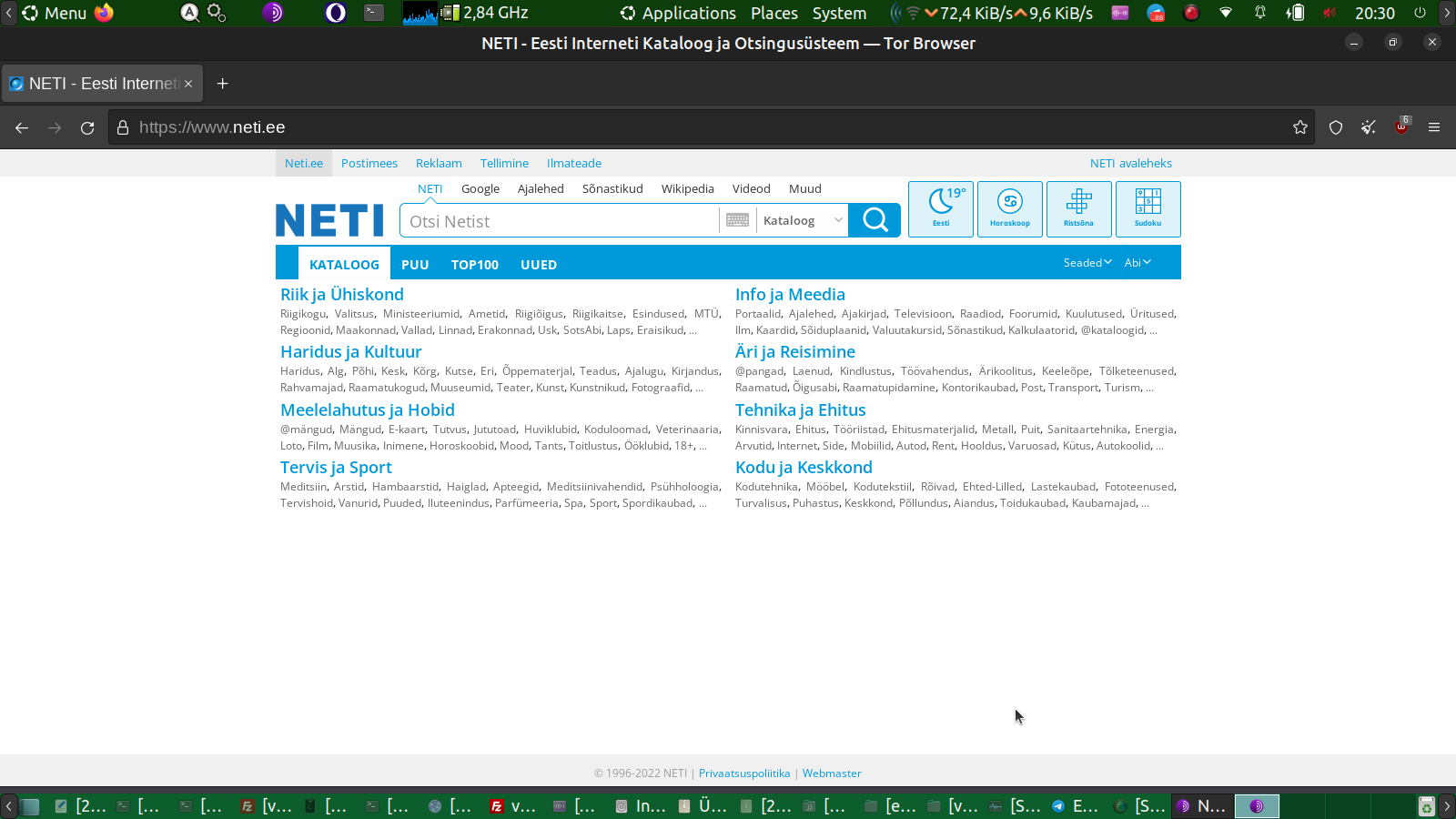Select Wikipedia as search source
The image size is (1456, 819).
(x=688, y=189)
